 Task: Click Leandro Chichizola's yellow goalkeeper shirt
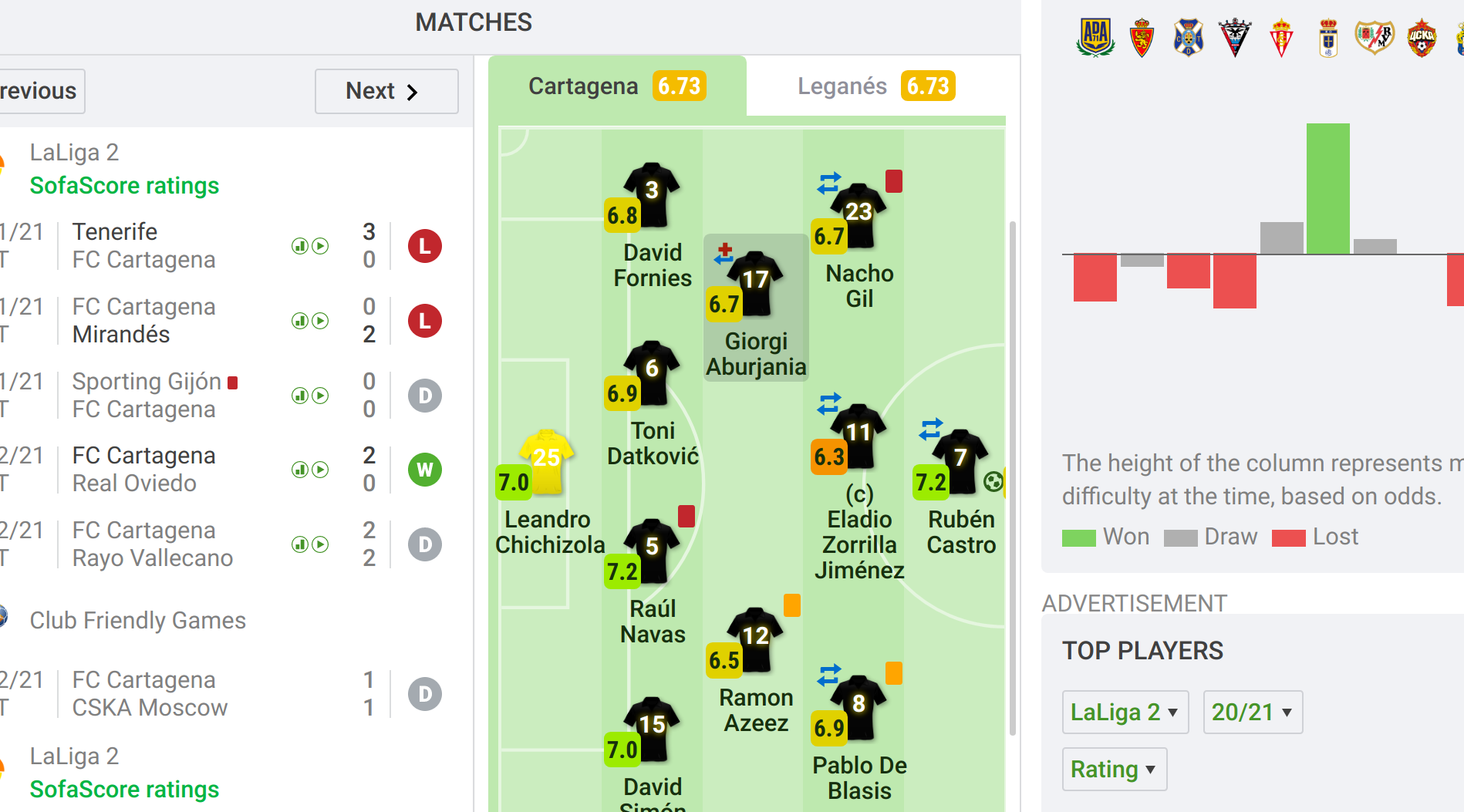546,460
